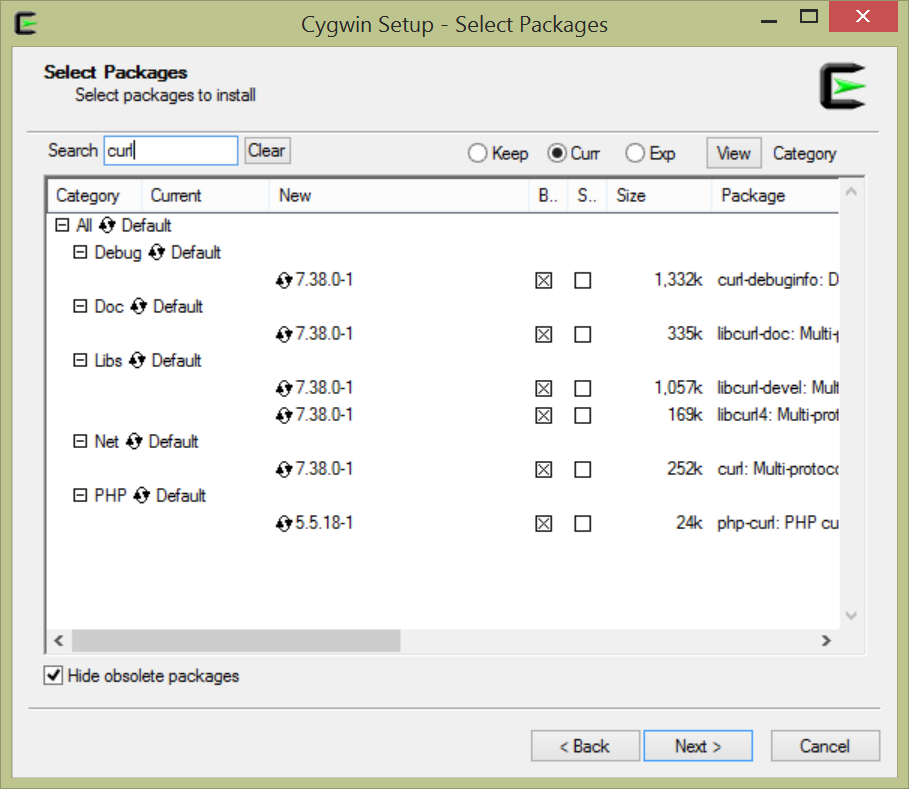Screen dimensions: 909x789
Task: Click the View button
Action: coord(733,153)
